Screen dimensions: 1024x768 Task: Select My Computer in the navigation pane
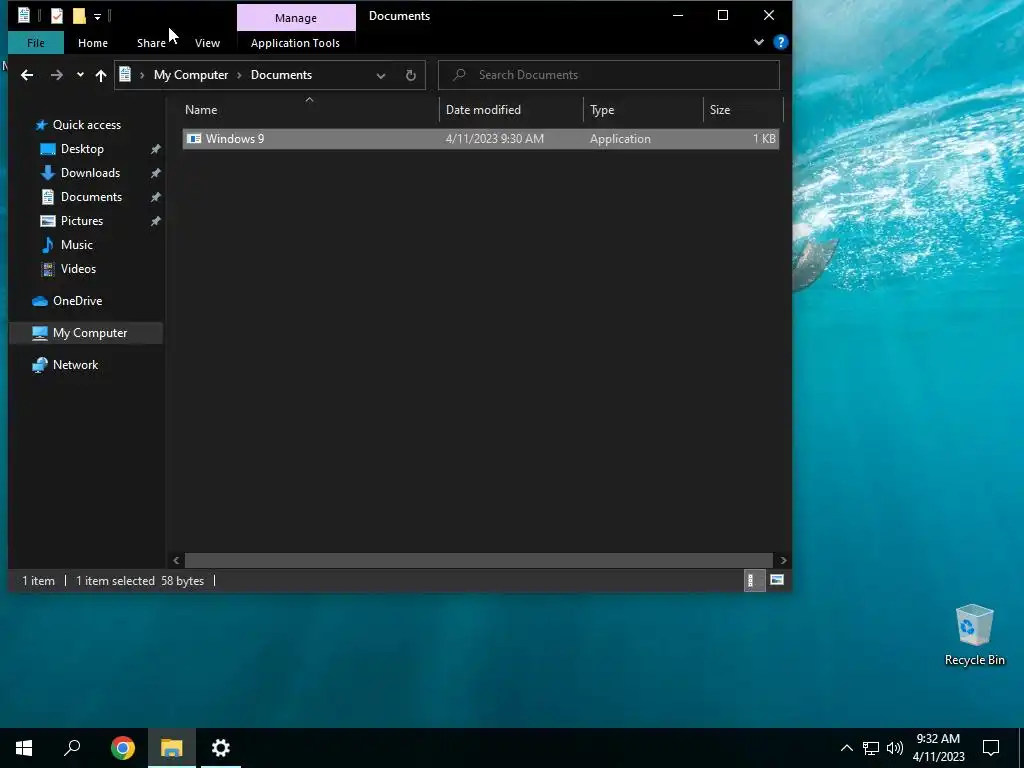point(86,333)
